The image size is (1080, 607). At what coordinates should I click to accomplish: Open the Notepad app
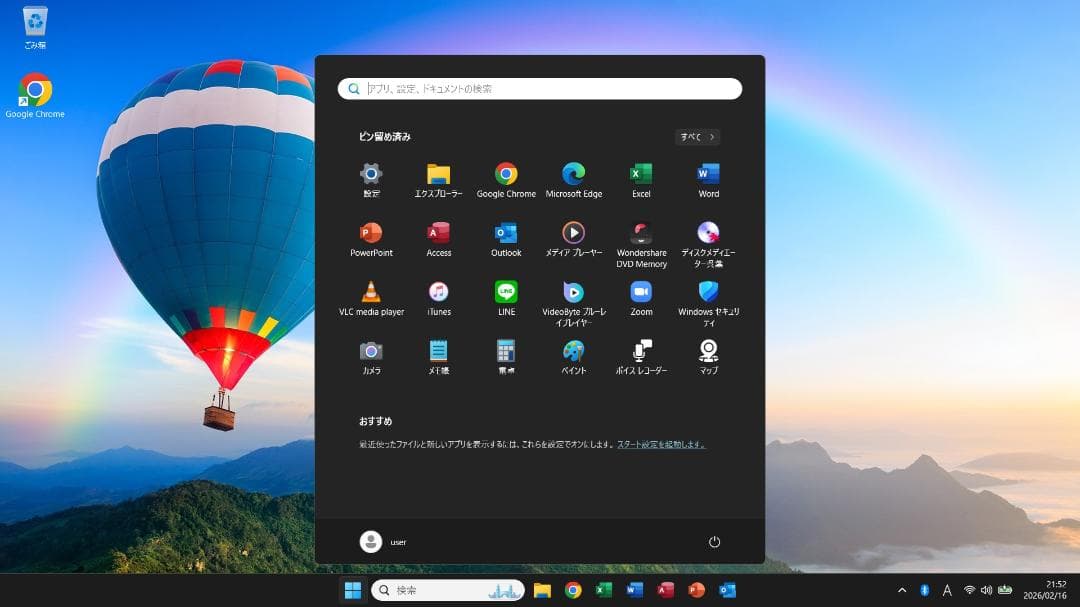click(x=439, y=358)
